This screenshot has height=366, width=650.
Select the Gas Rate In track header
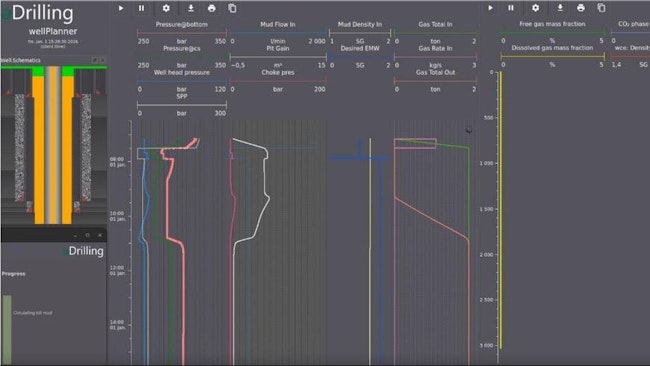click(x=435, y=48)
